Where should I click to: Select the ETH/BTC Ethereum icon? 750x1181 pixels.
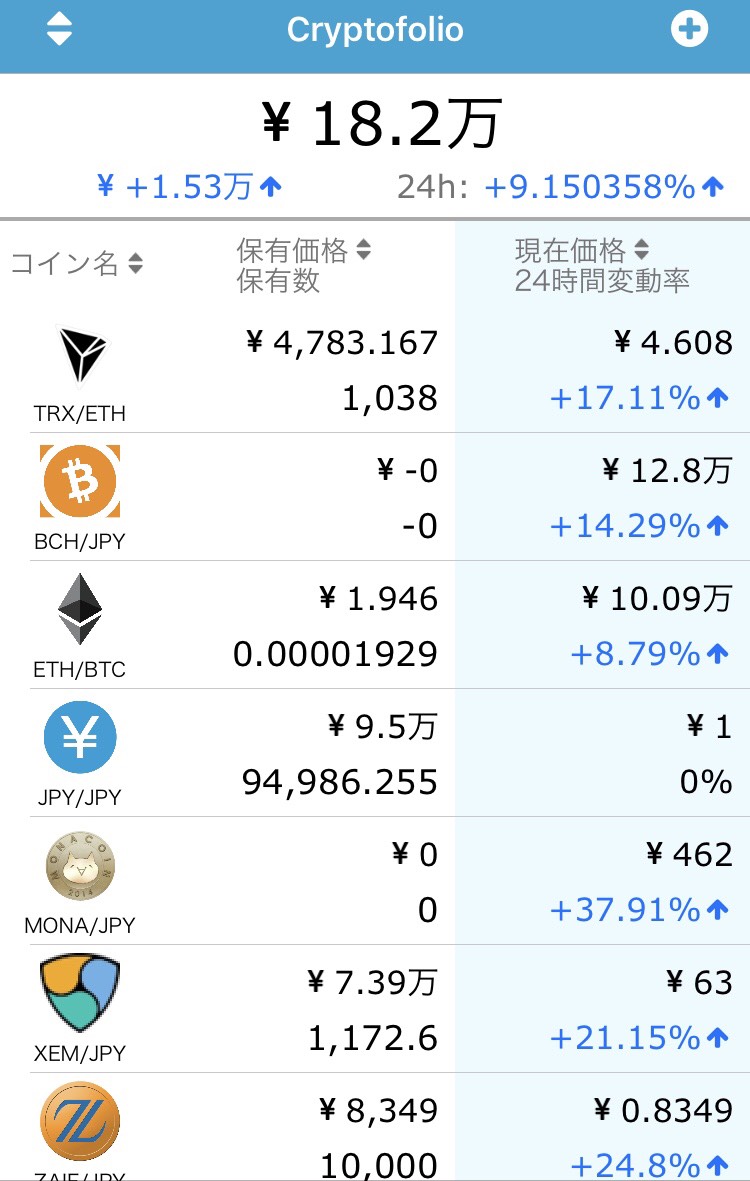pos(80,609)
